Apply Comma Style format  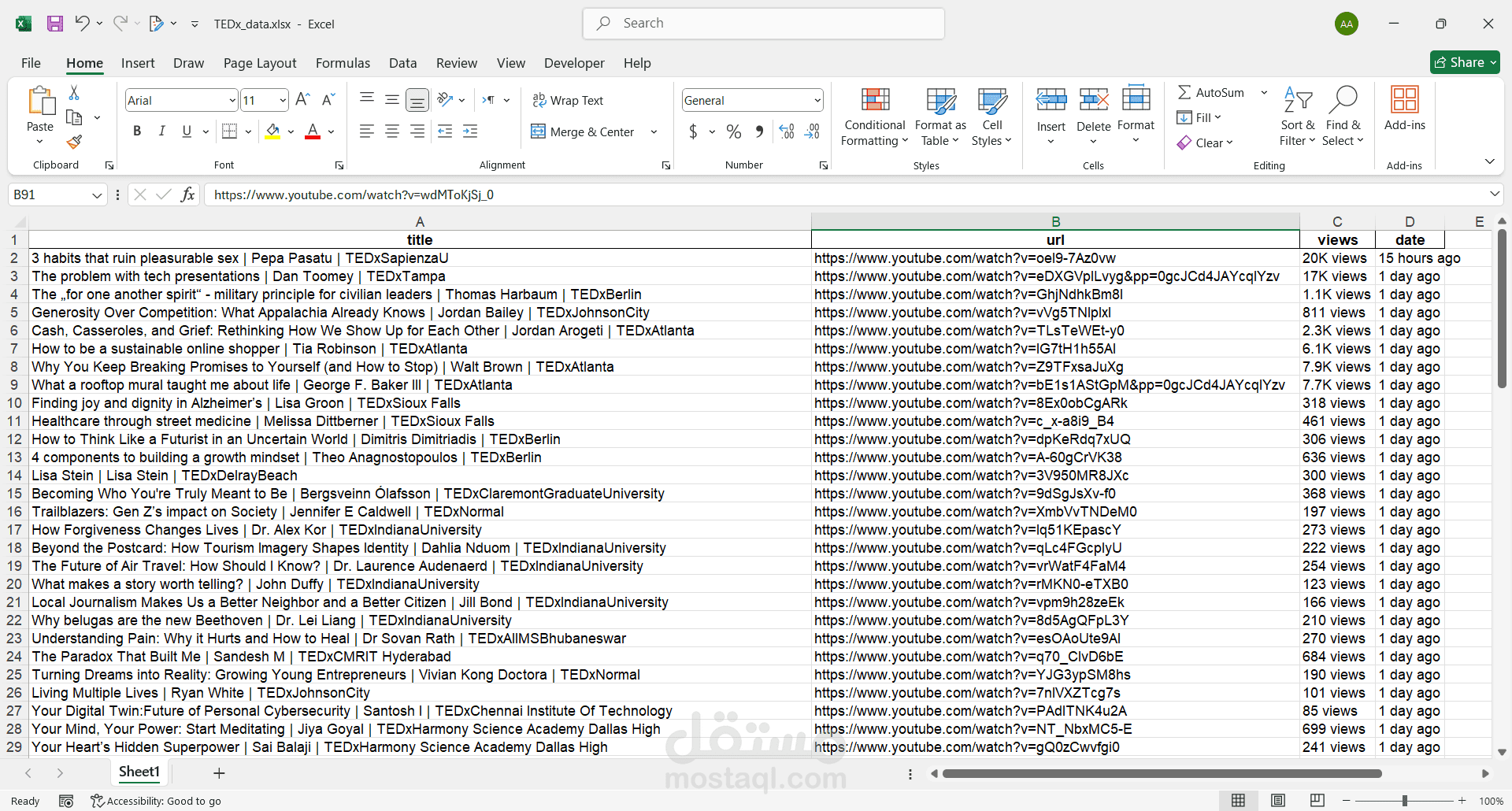coord(759,131)
